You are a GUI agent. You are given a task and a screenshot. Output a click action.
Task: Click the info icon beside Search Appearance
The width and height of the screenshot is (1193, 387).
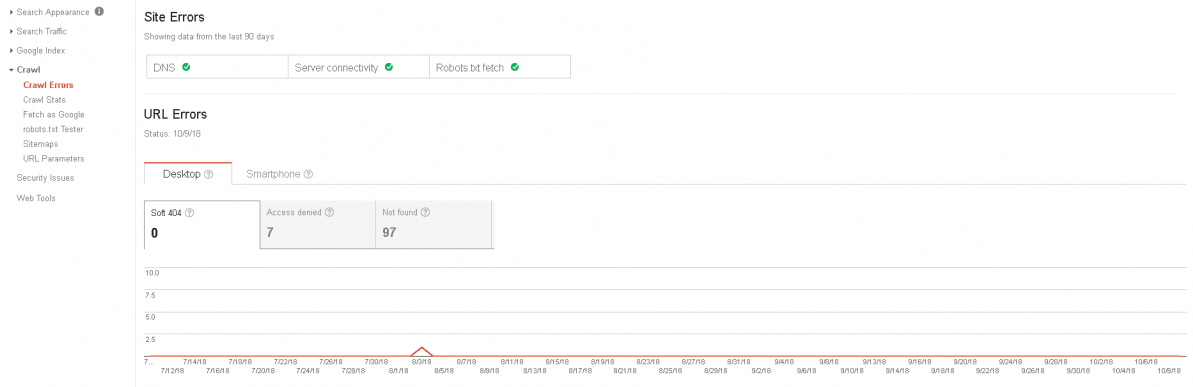click(x=100, y=12)
